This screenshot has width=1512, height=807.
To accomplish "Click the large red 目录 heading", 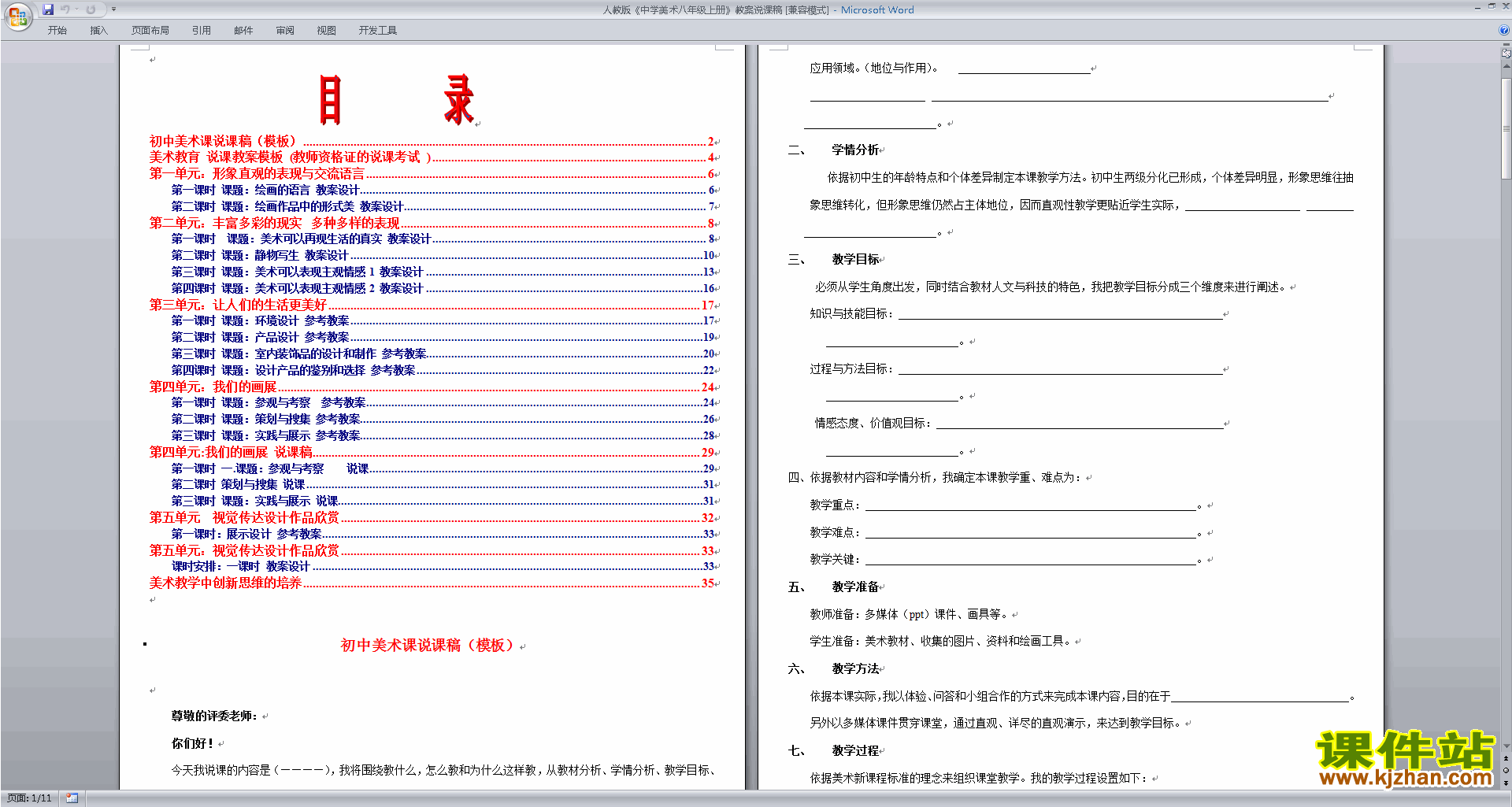I will click(396, 100).
